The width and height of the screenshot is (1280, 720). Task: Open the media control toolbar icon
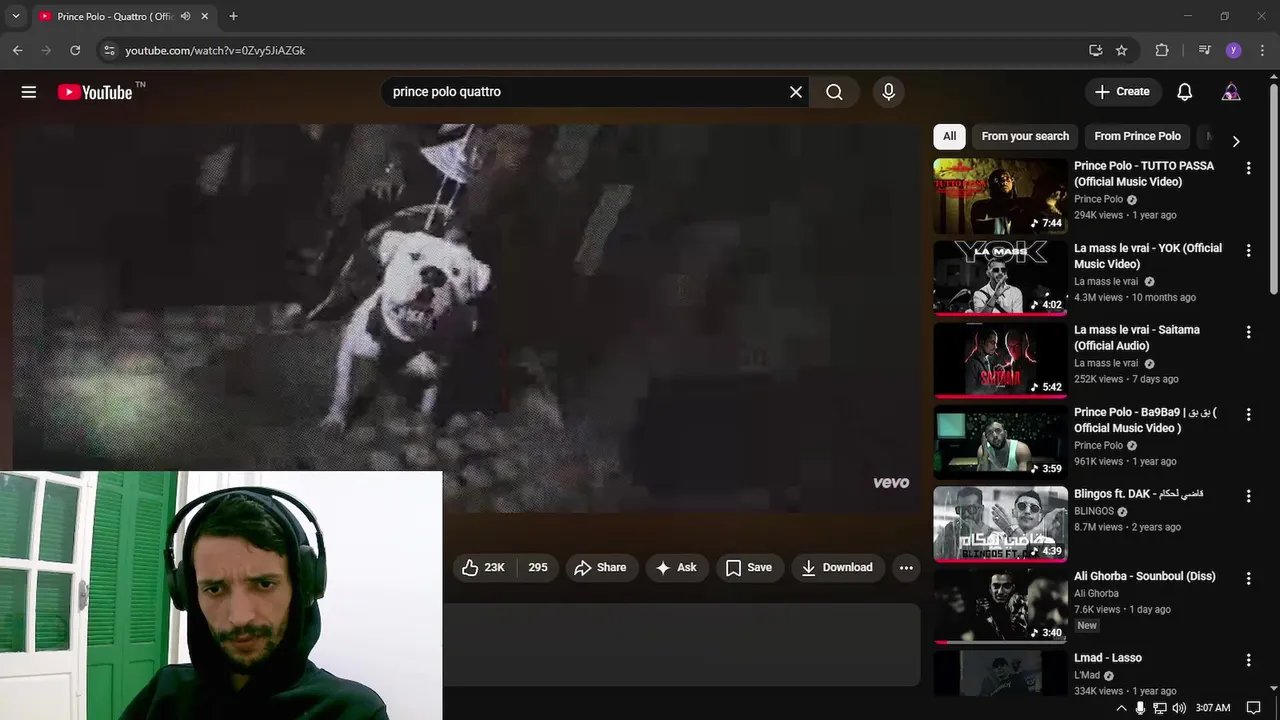coord(1205,50)
